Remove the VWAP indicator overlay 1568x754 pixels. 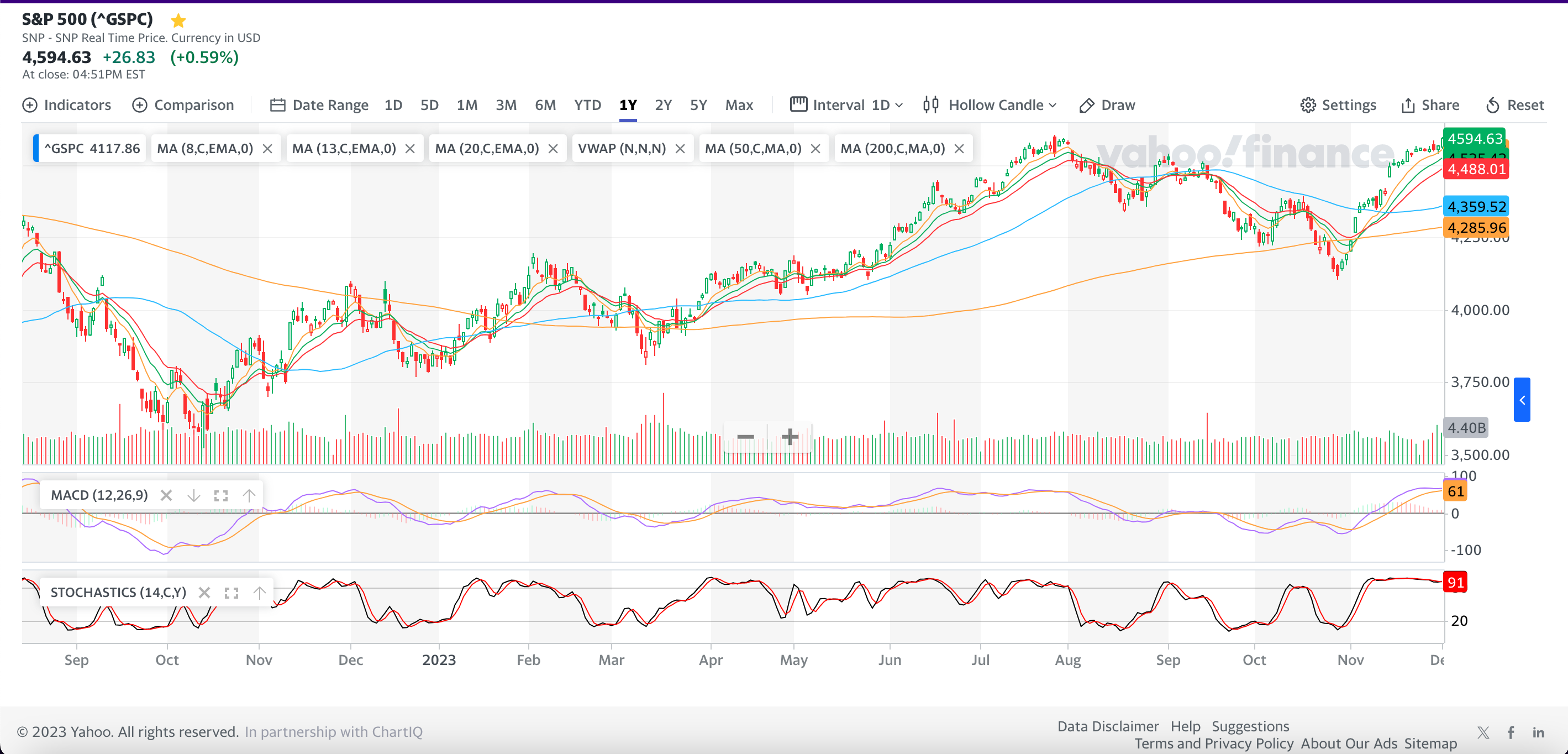[x=680, y=149]
